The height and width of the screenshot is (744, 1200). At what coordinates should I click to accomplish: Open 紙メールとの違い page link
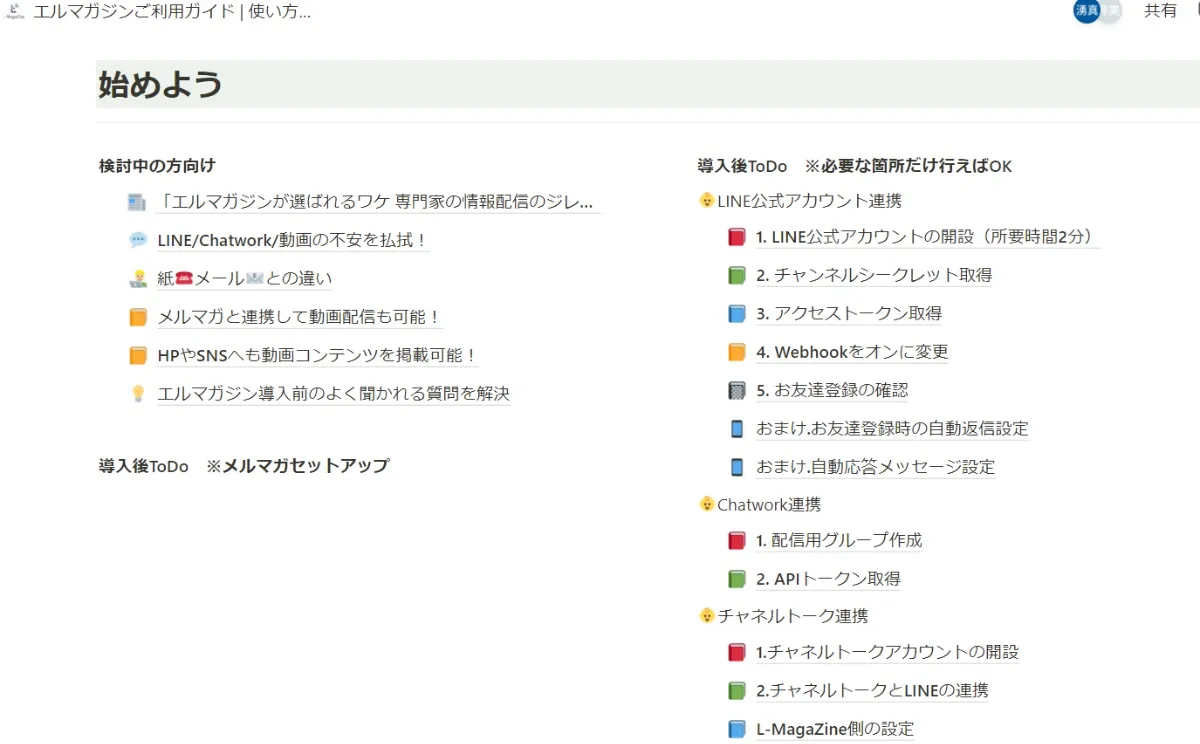click(245, 279)
